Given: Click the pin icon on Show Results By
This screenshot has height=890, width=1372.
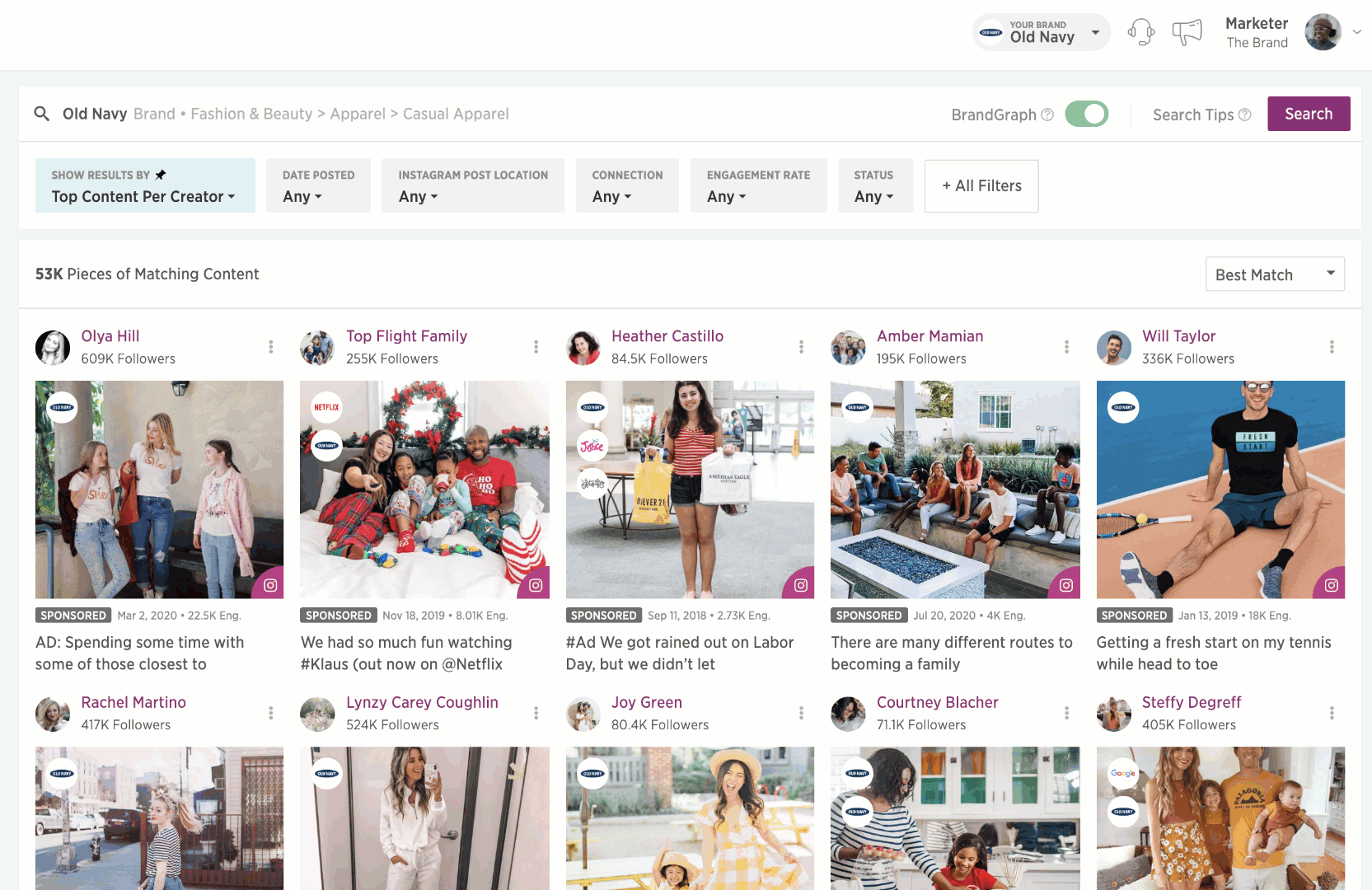Looking at the screenshot, I should tap(161, 175).
